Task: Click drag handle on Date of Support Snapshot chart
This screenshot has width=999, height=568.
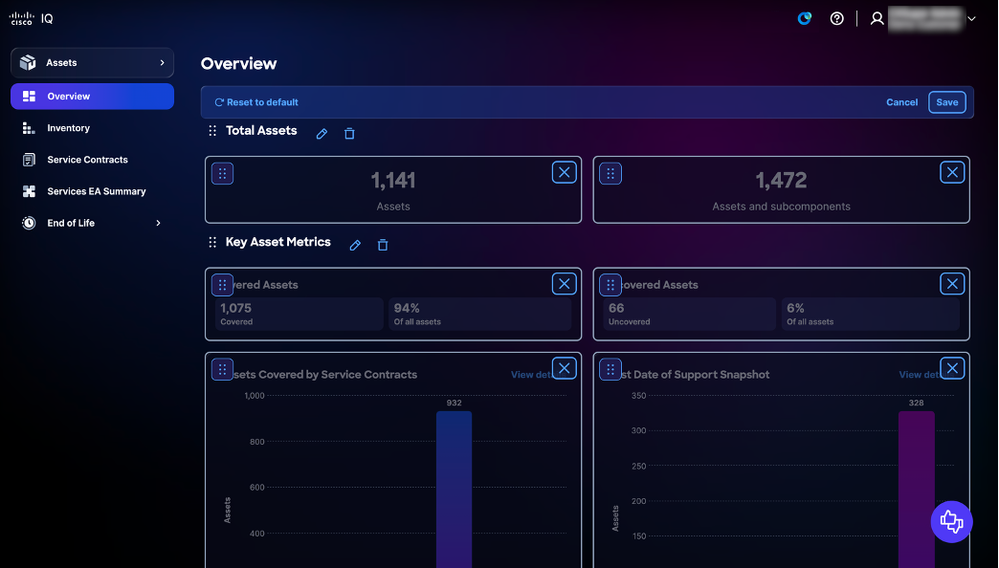Action: [610, 369]
